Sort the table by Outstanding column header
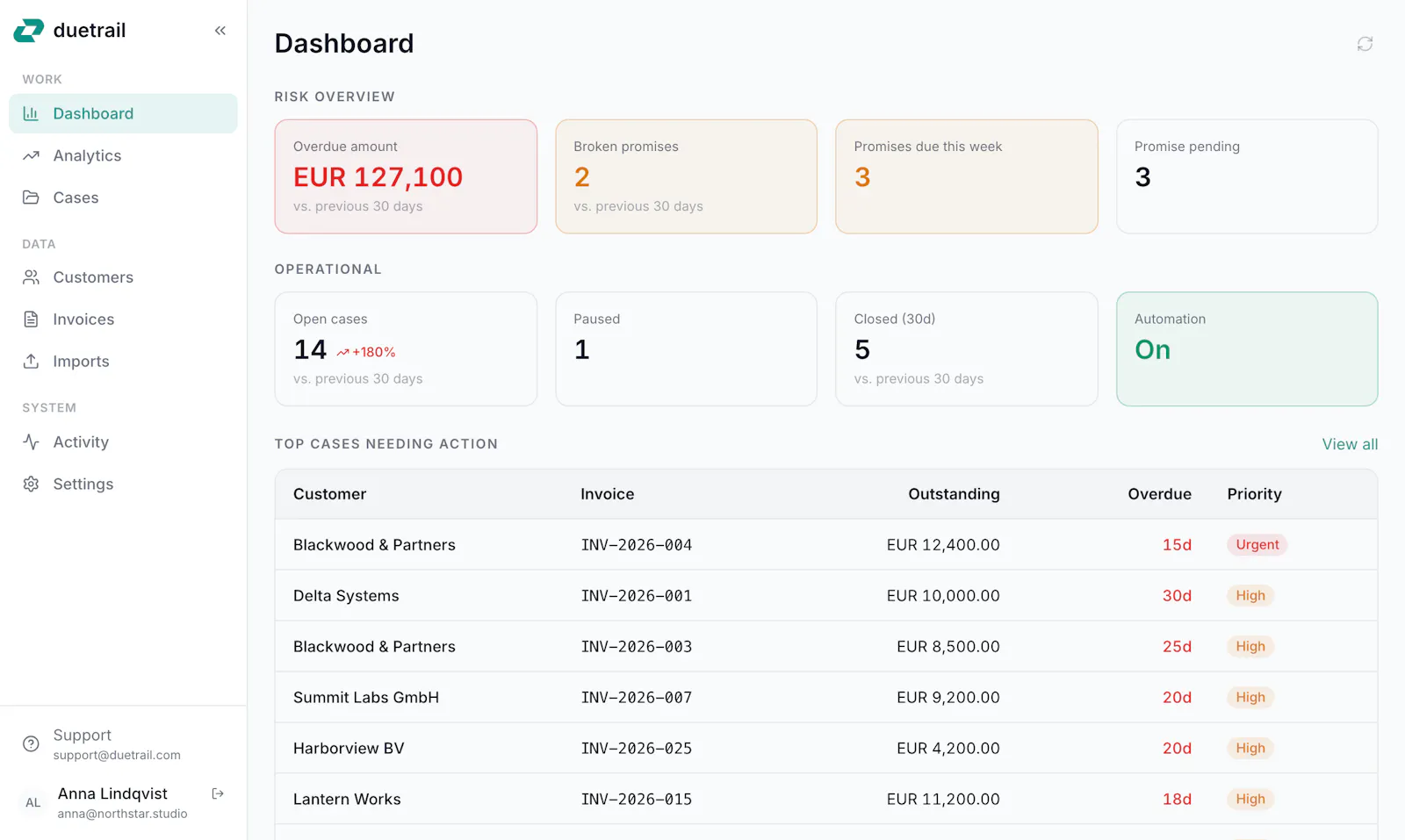1405x840 pixels. tap(954, 494)
